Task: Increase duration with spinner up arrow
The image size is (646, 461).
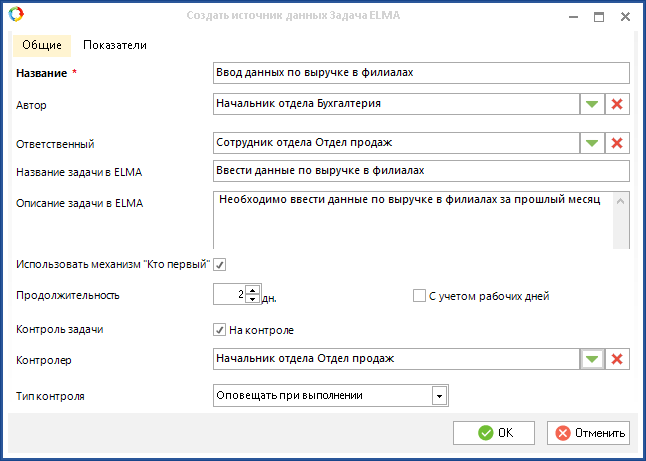Action: pos(252,290)
